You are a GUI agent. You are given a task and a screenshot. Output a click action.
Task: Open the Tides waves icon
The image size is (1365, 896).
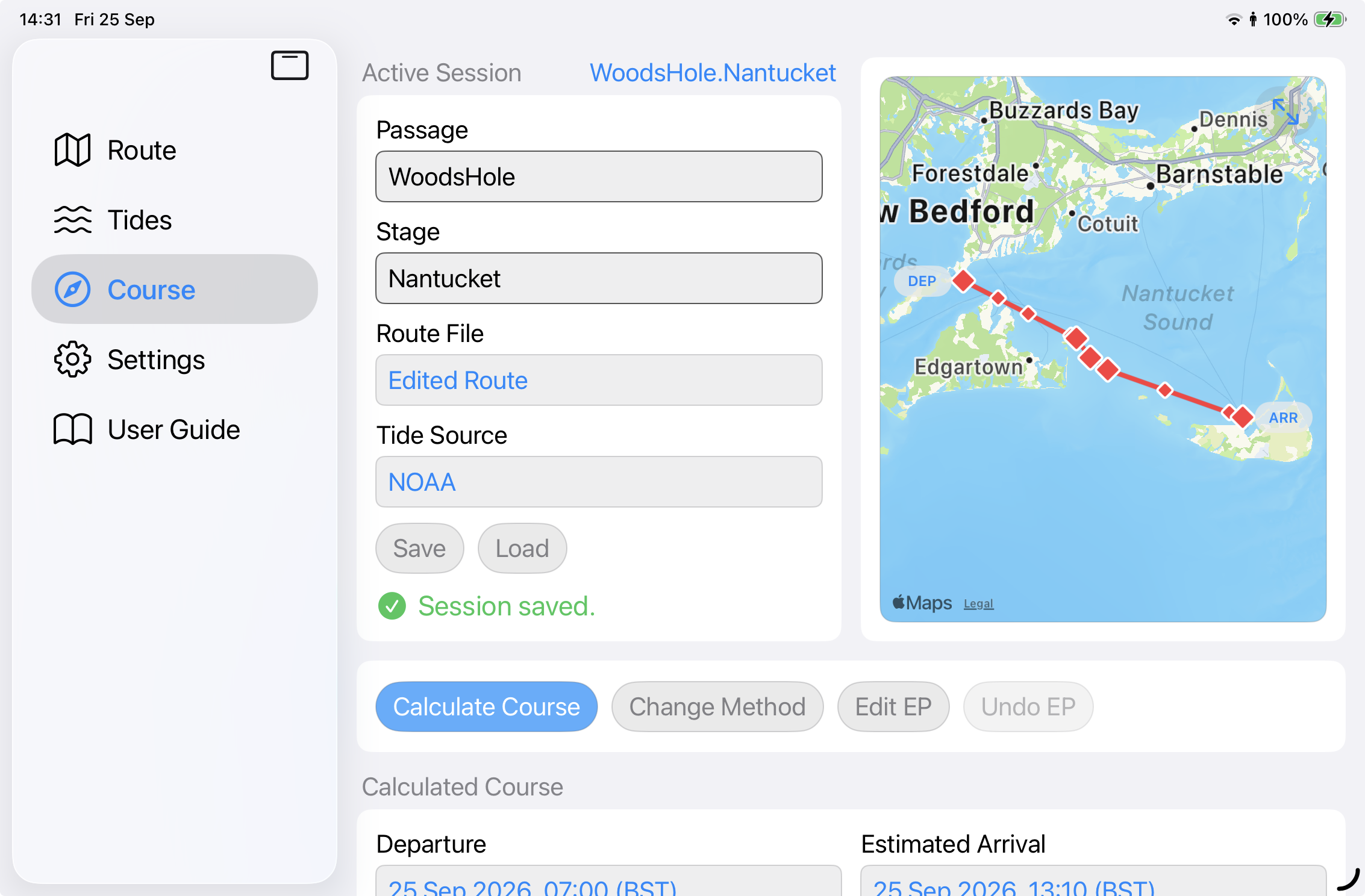[x=72, y=220]
